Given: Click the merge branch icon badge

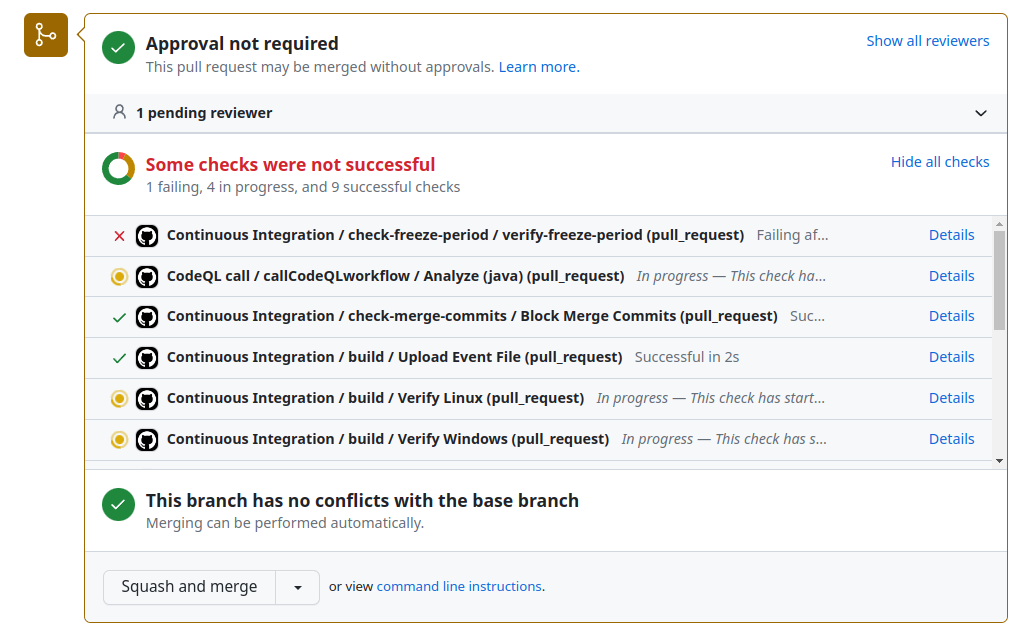Looking at the screenshot, I should click(46, 35).
